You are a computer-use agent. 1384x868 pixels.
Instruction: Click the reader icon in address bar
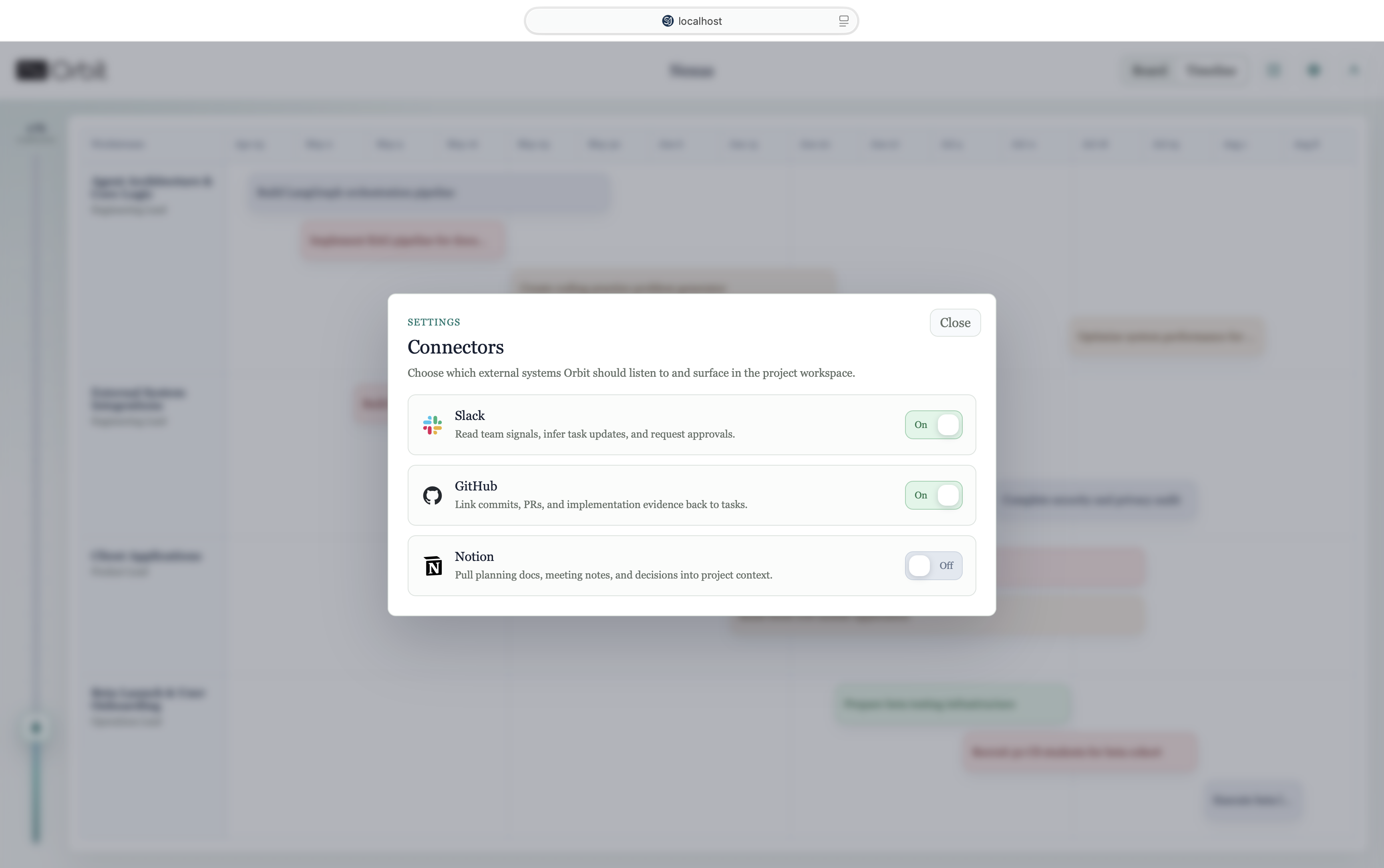point(843,21)
